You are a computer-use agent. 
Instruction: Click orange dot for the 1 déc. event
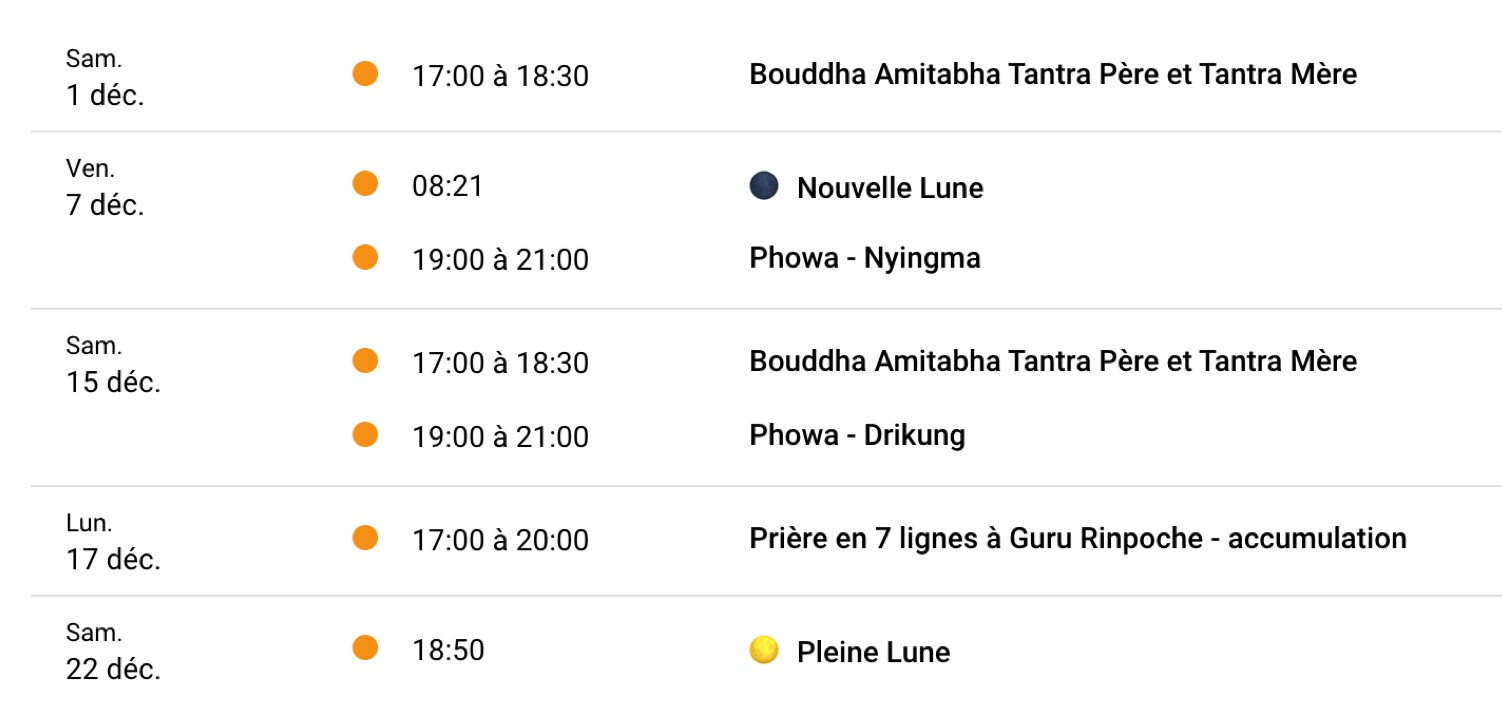[366, 74]
